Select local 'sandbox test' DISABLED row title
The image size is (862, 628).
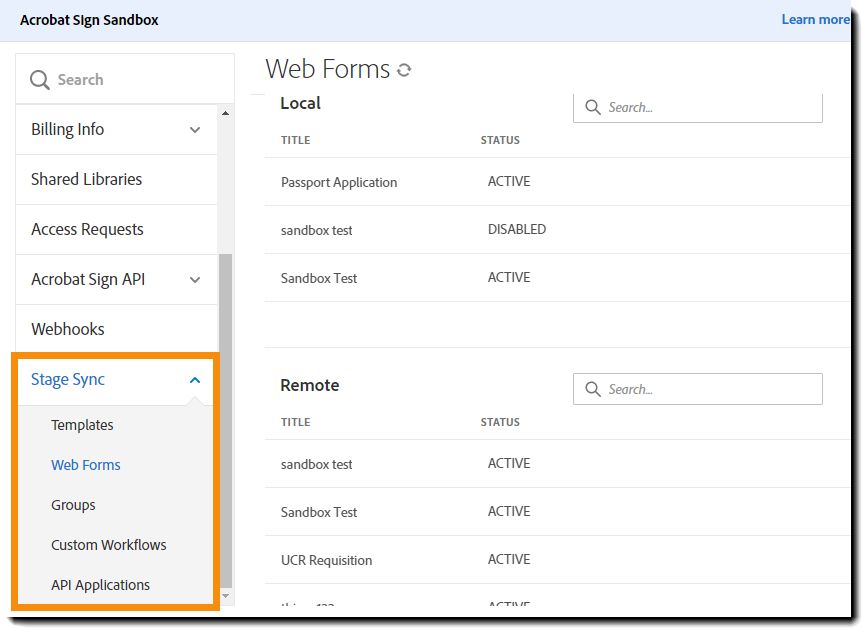click(x=317, y=230)
